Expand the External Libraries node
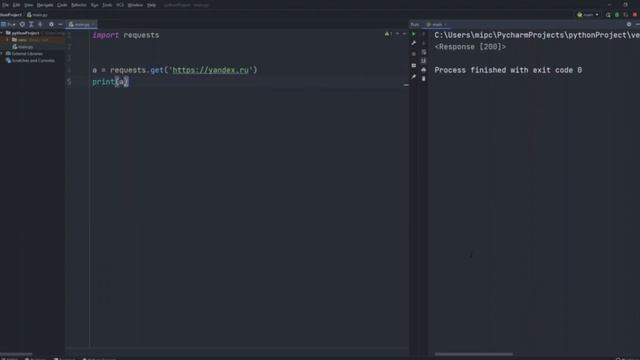The image size is (640, 360). click(x=2, y=53)
